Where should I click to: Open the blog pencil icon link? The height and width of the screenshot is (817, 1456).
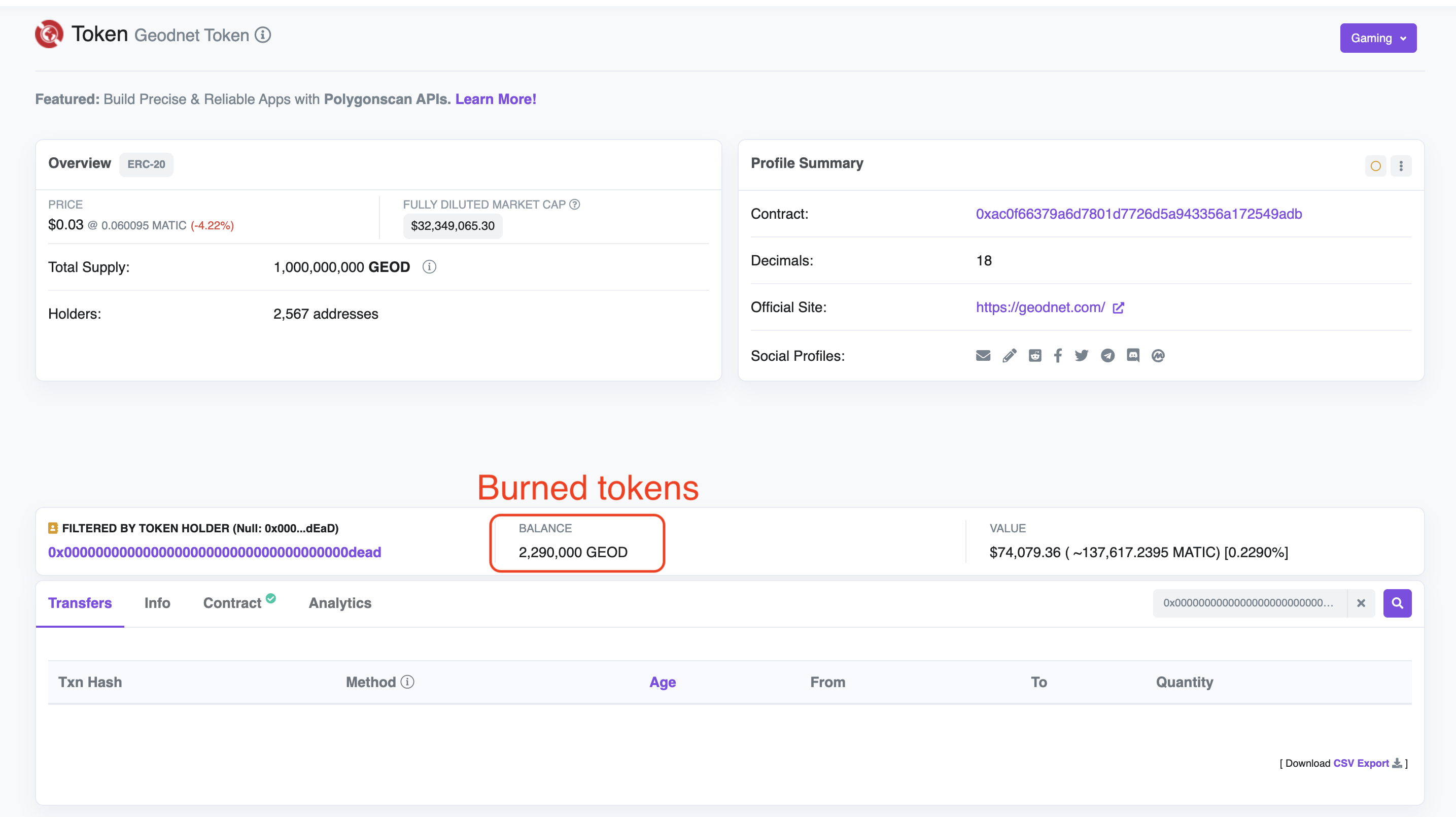pyautogui.click(x=1009, y=355)
